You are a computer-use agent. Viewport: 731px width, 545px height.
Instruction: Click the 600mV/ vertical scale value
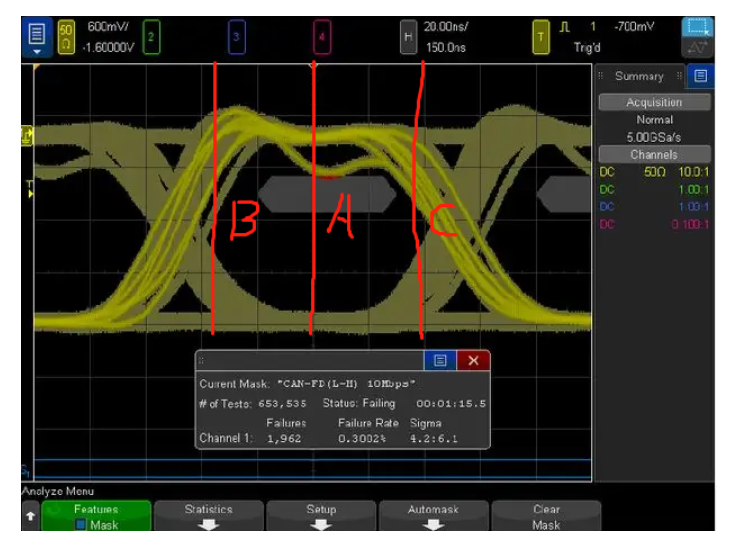pos(108,27)
